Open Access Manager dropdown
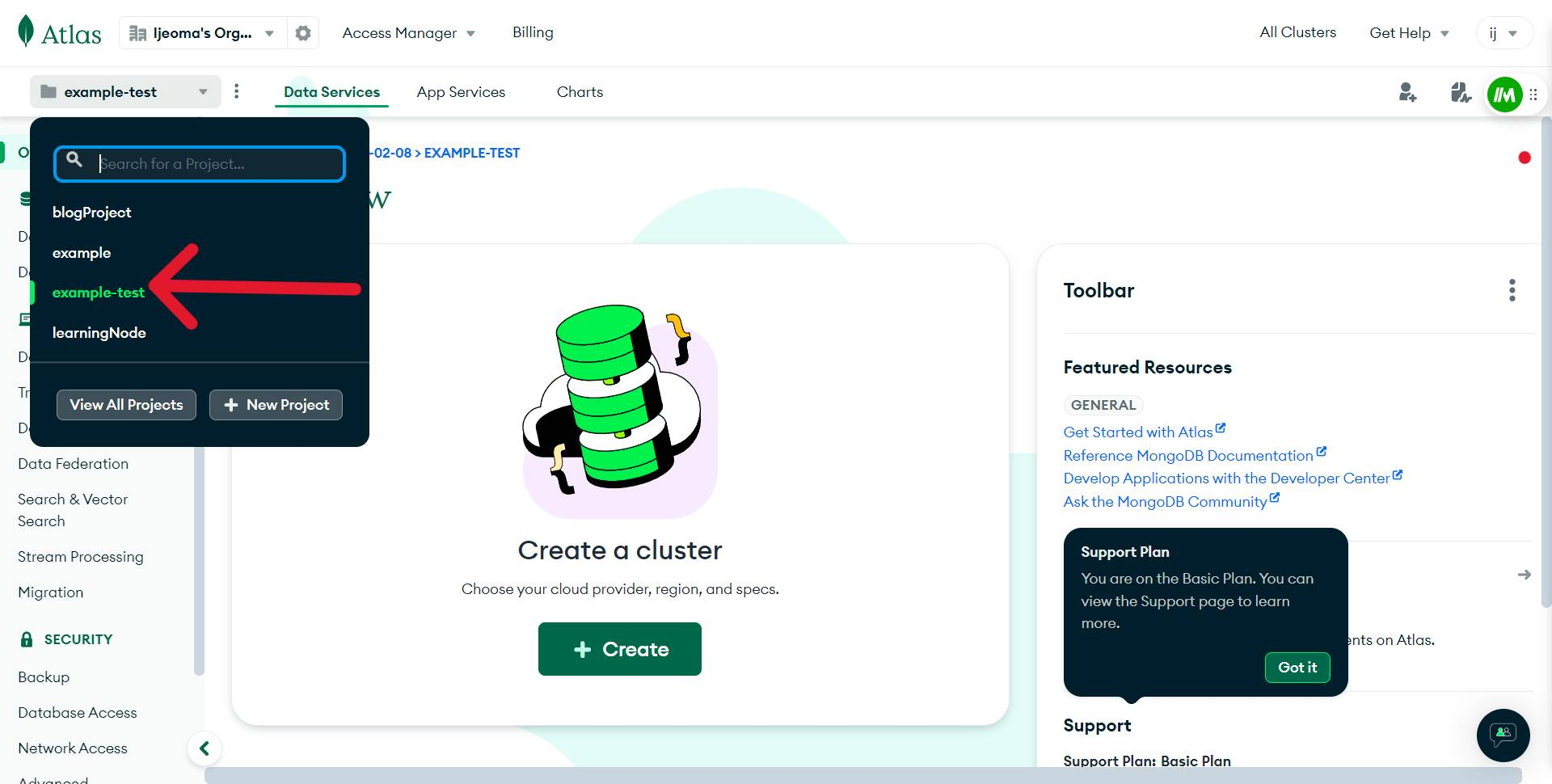The image size is (1552, 784). [x=408, y=33]
